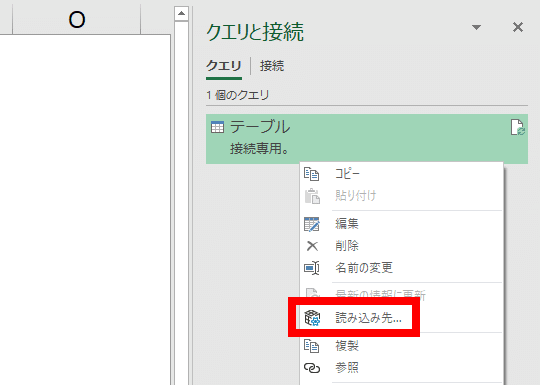Choose Delete (削除) from context menu
The height and width of the screenshot is (385, 540).
(x=347, y=246)
